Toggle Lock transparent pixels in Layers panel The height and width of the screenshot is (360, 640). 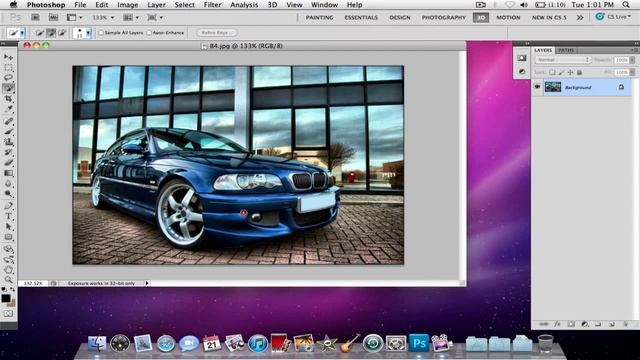click(x=552, y=72)
